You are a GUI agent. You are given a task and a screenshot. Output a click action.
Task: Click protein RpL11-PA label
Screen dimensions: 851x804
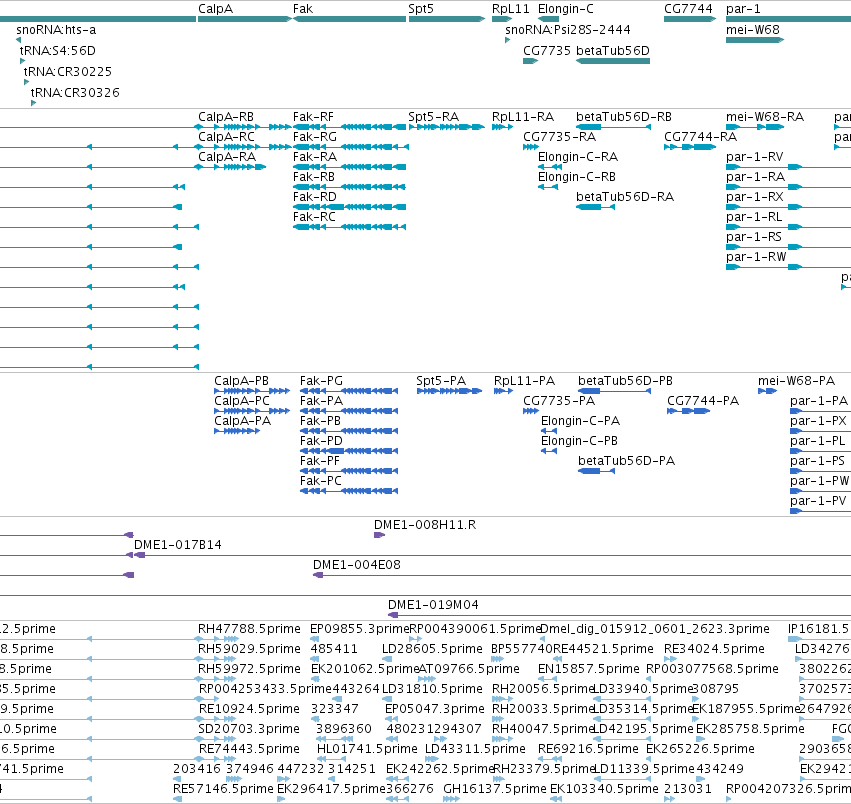pyautogui.click(x=524, y=381)
